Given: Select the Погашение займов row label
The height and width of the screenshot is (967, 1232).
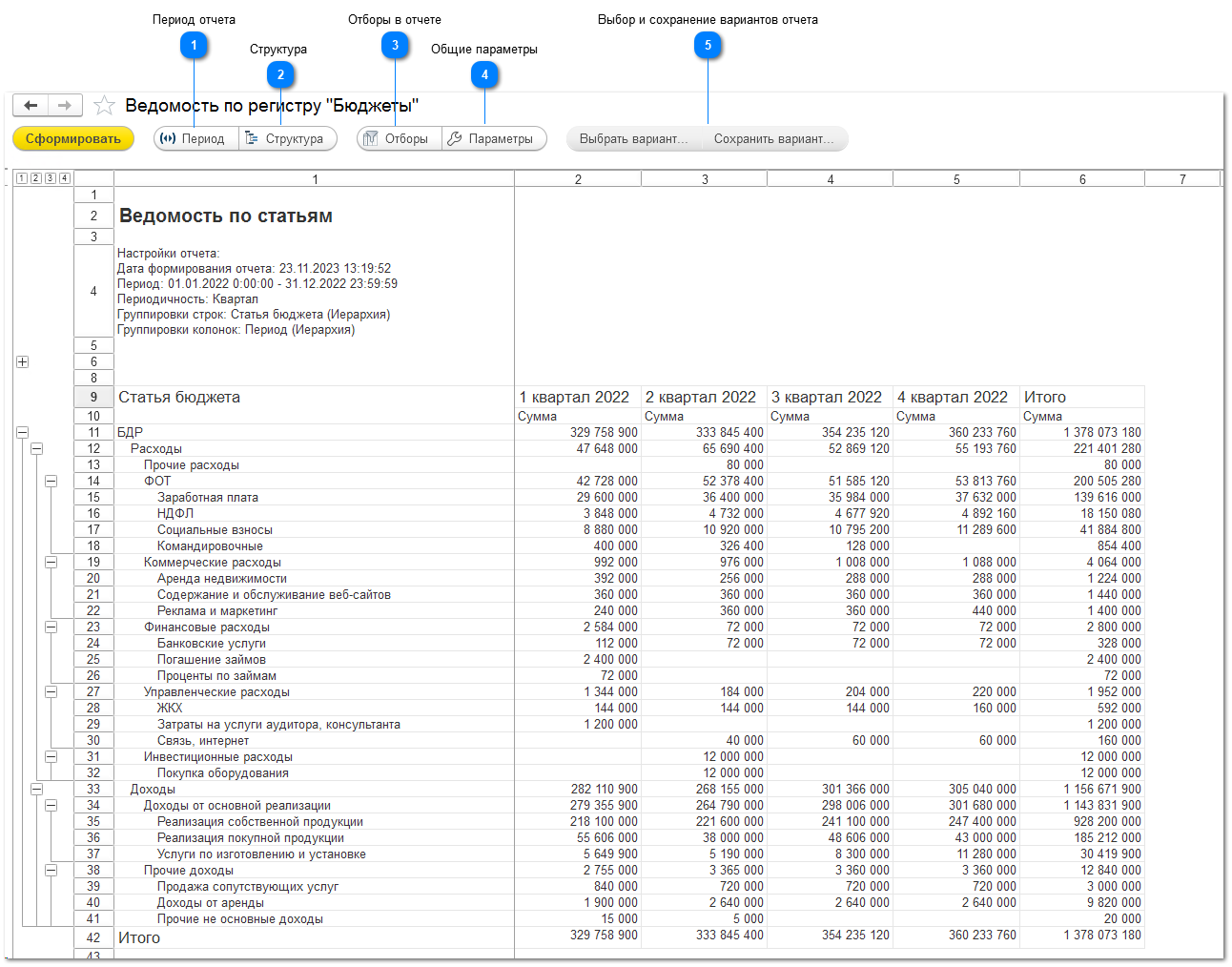Looking at the screenshot, I should [x=212, y=659].
